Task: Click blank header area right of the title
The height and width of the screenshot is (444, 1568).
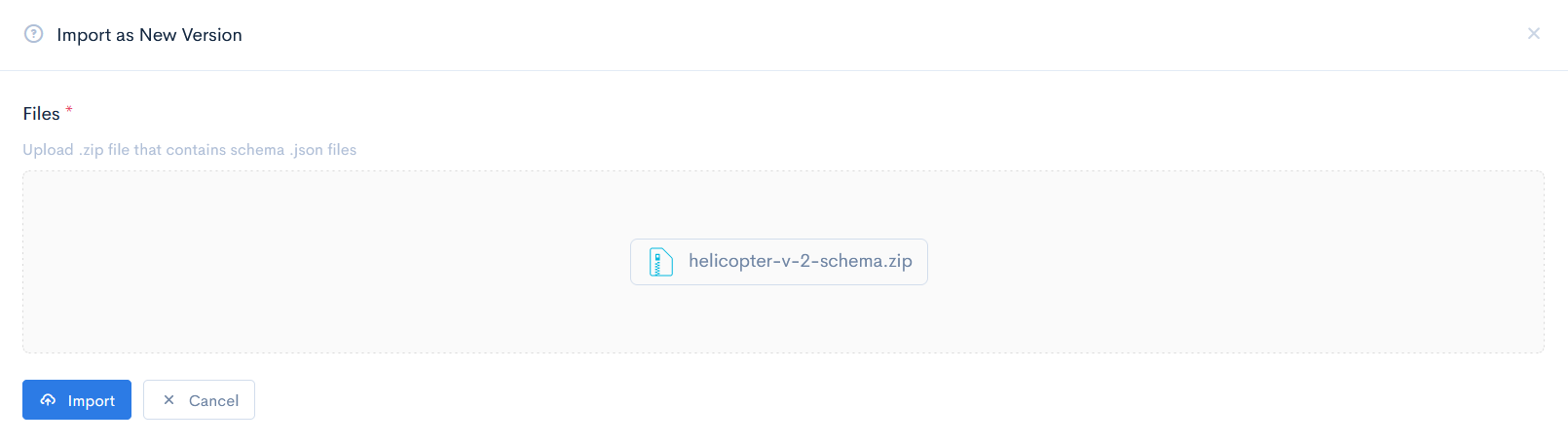Action: (x=877, y=35)
